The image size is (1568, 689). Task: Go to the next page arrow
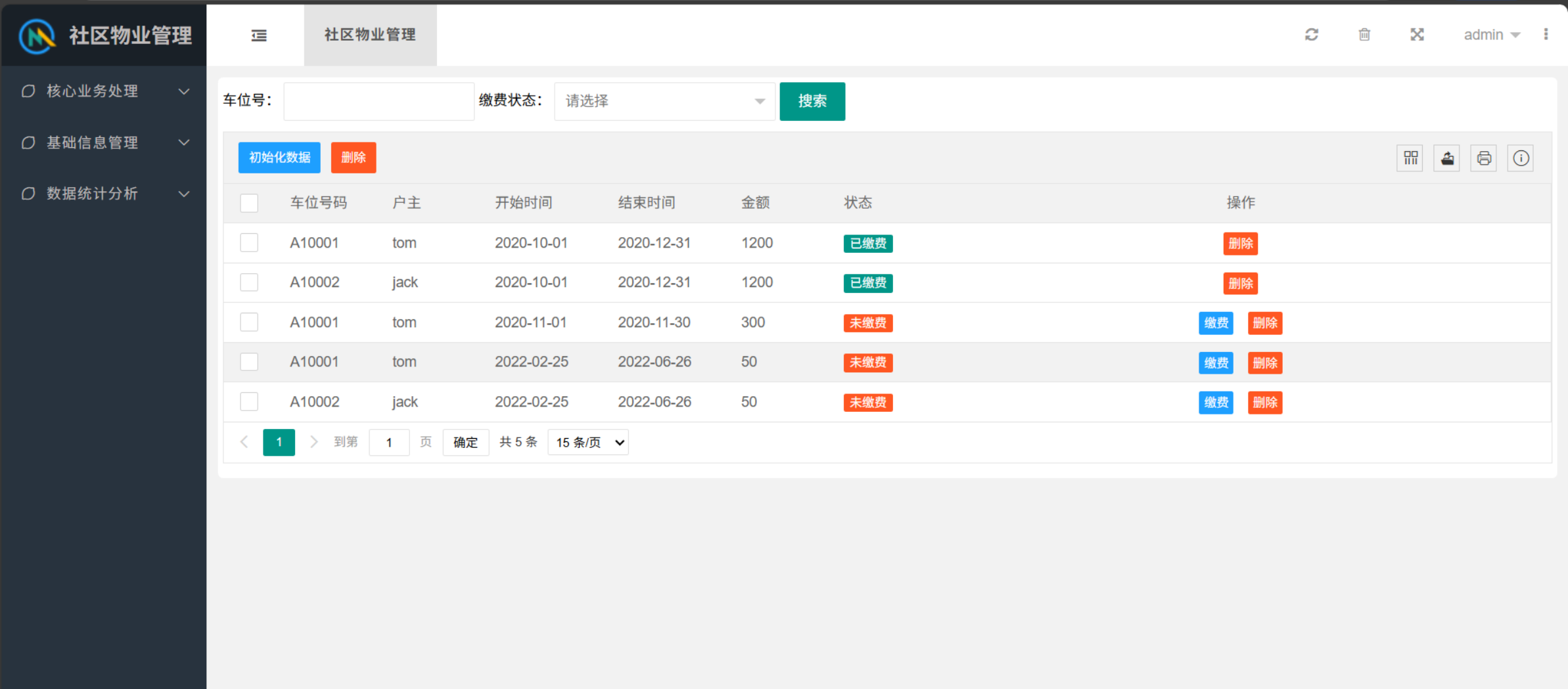(x=314, y=442)
